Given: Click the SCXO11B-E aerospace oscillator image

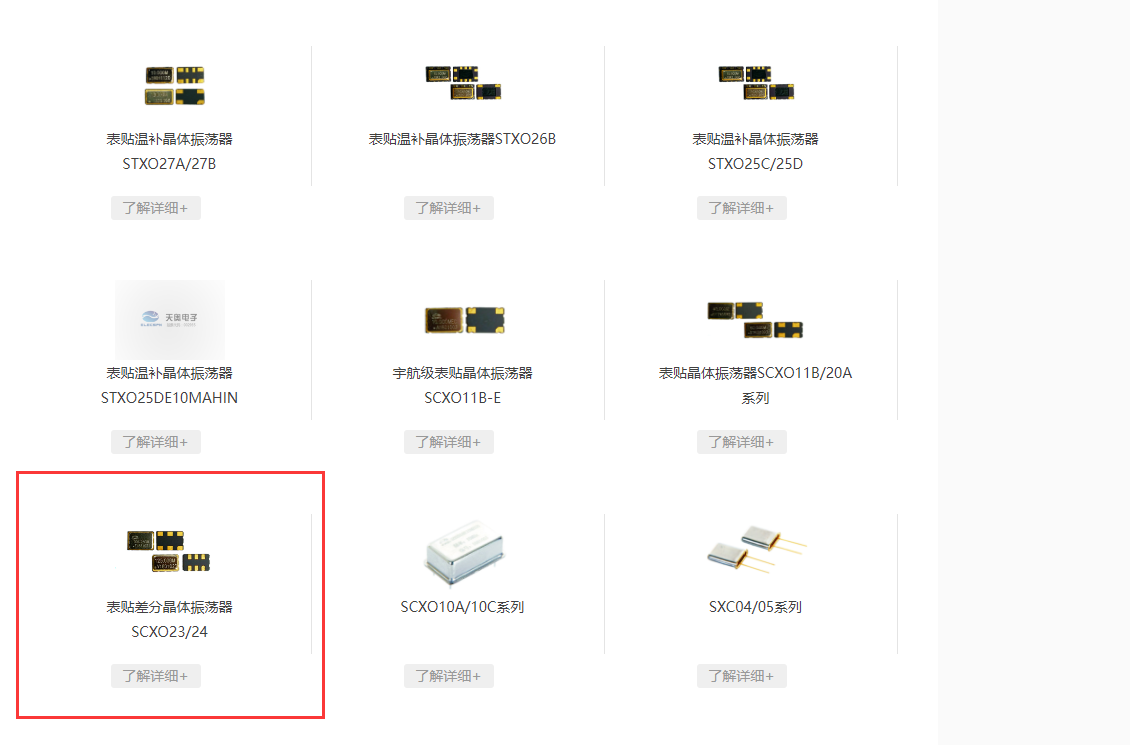Looking at the screenshot, I should pyautogui.click(x=464, y=320).
